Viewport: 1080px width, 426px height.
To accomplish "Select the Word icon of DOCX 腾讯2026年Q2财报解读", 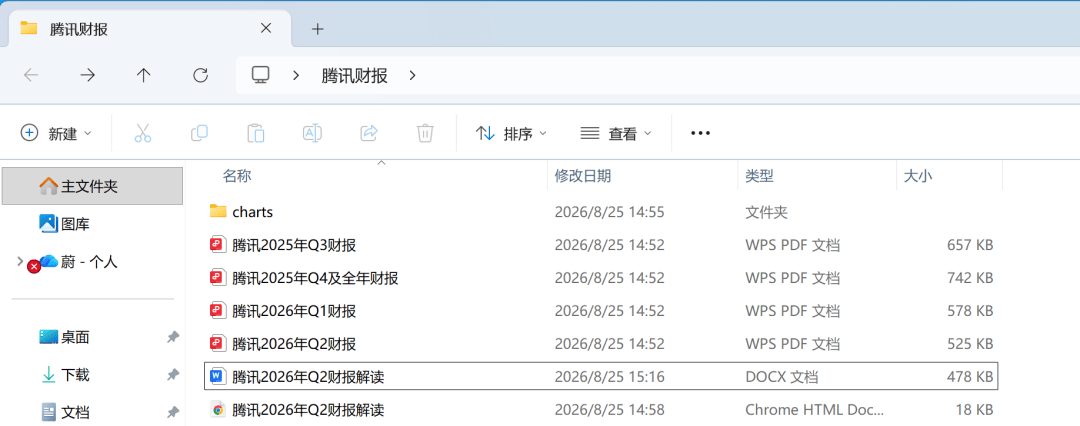I will point(218,376).
